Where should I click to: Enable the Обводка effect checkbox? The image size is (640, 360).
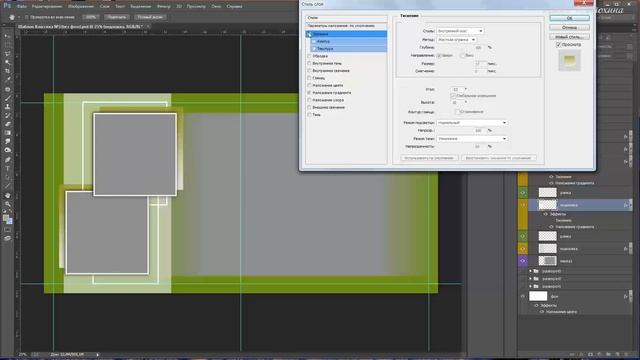click(x=309, y=56)
